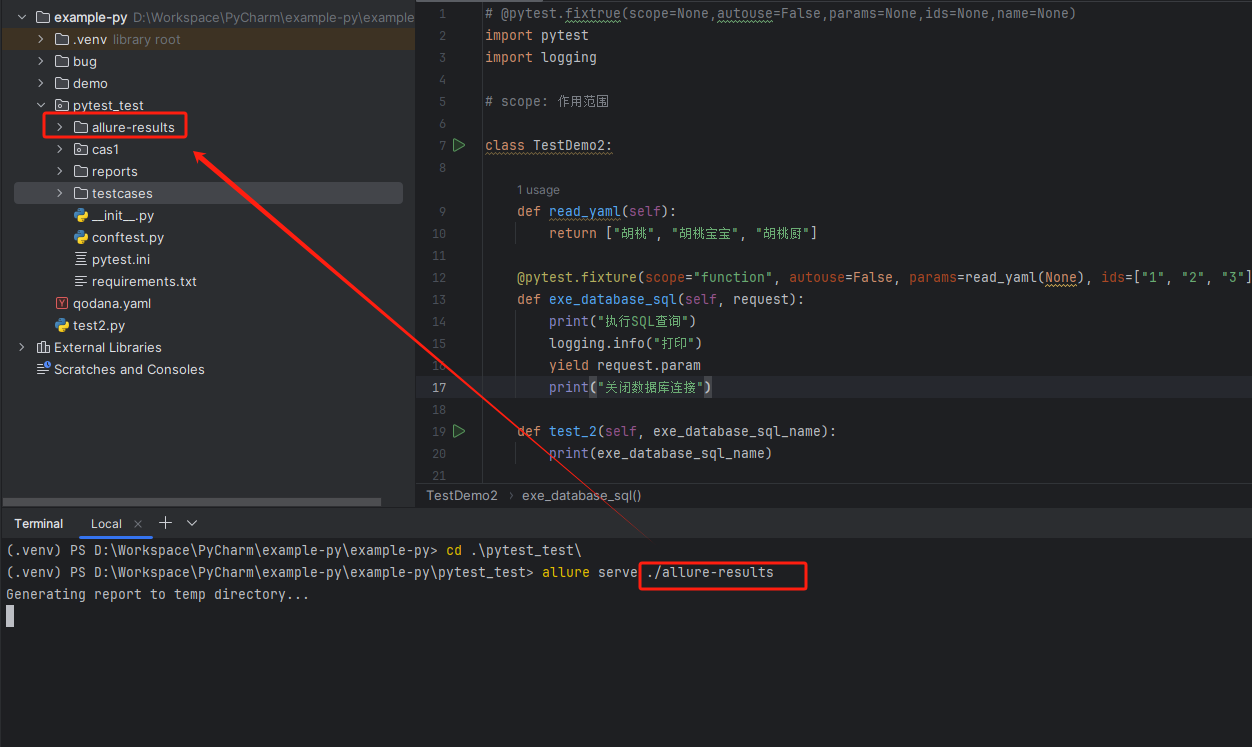Collapse the pytest_test folder
Viewport: 1252px width, 747px height.
coord(41,105)
